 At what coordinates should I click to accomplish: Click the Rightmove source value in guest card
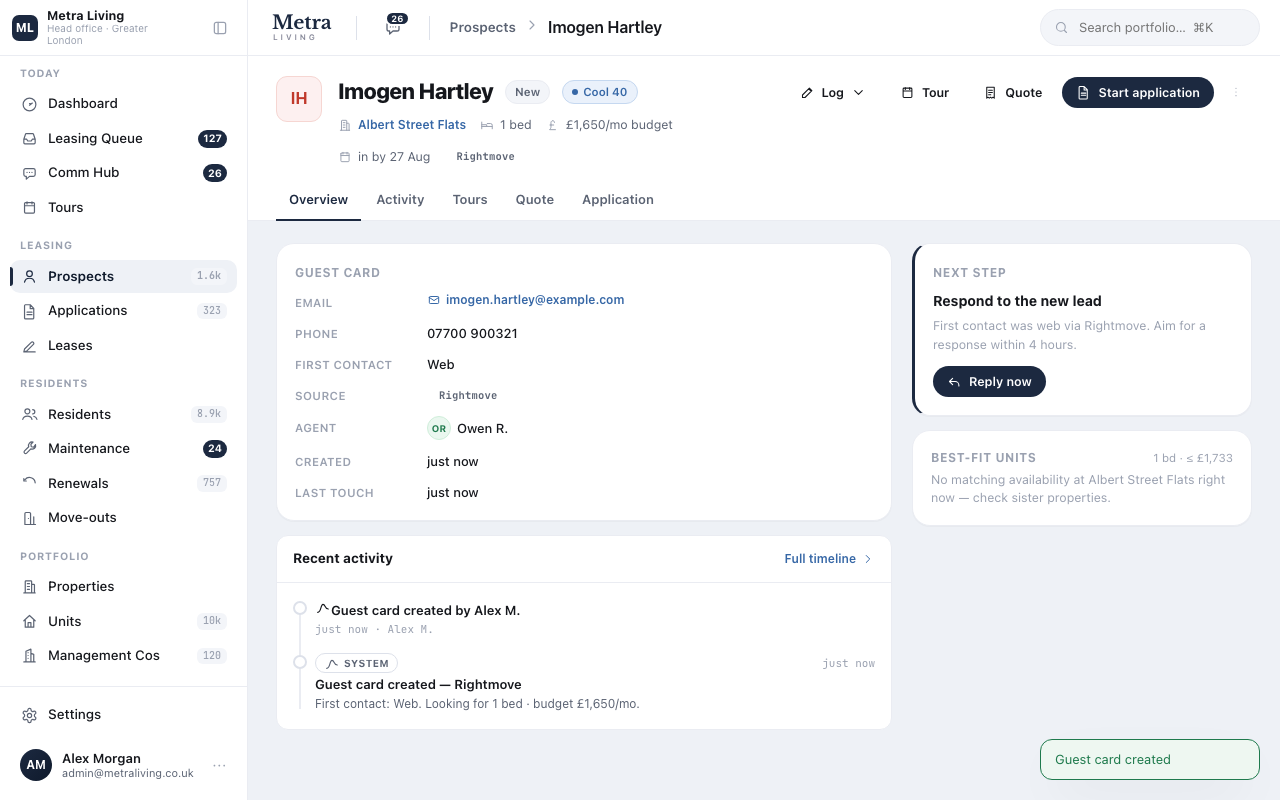pos(468,396)
